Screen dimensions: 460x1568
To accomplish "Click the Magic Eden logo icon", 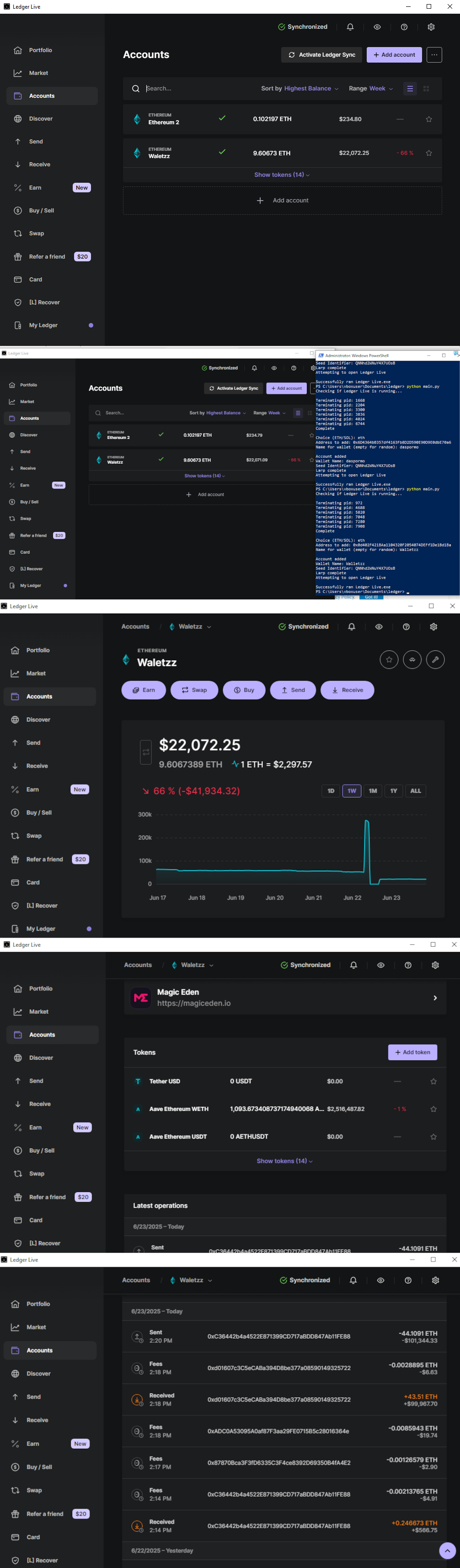I will point(141,998).
